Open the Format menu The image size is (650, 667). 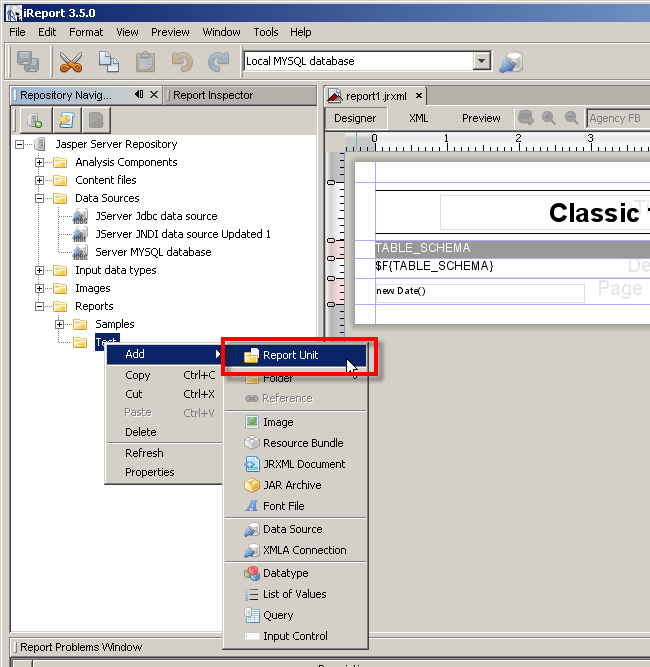[86, 32]
